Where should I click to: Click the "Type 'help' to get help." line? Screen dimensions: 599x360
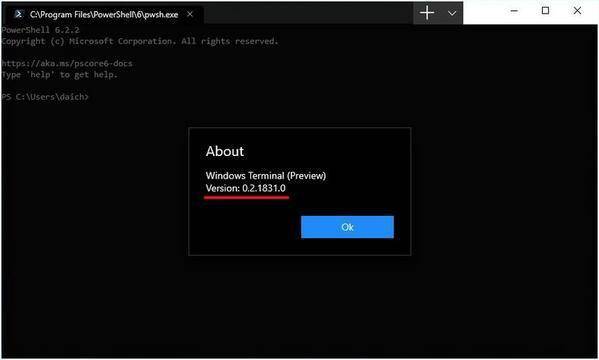coord(60,75)
